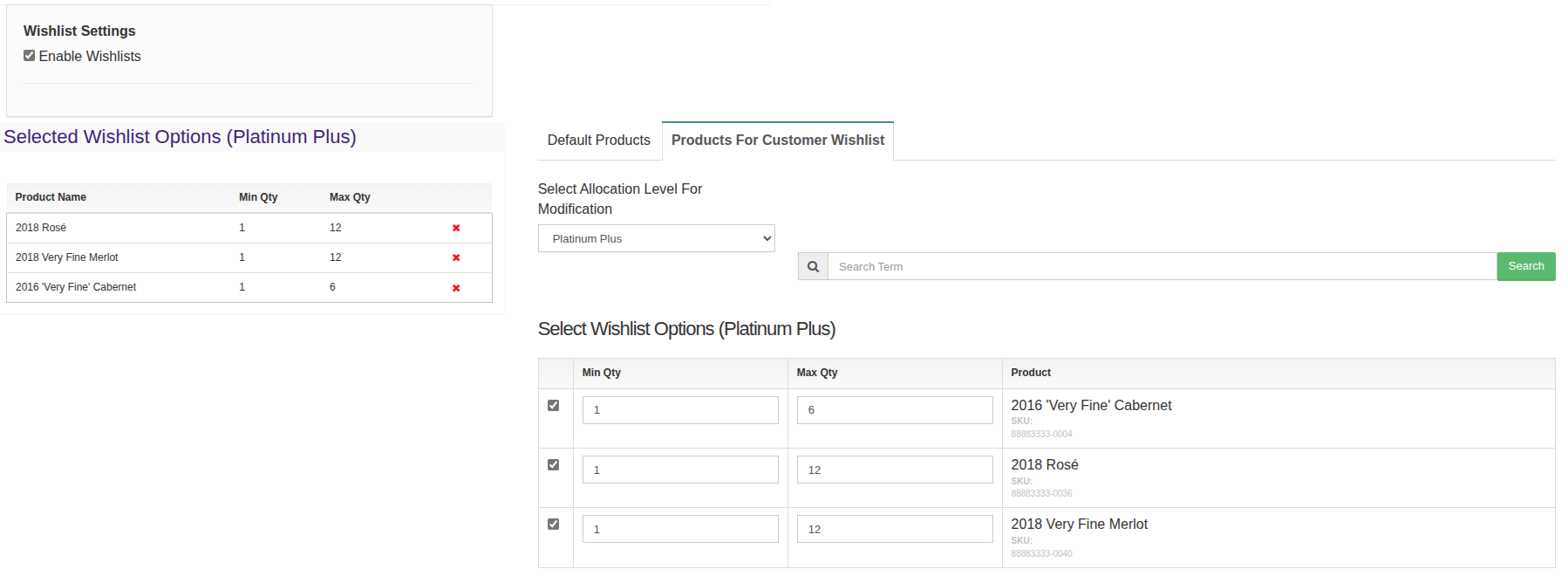Image resolution: width=1568 pixels, height=576 pixels.
Task: Edit Min Qty for 2016 Cabernet
Action: point(680,410)
